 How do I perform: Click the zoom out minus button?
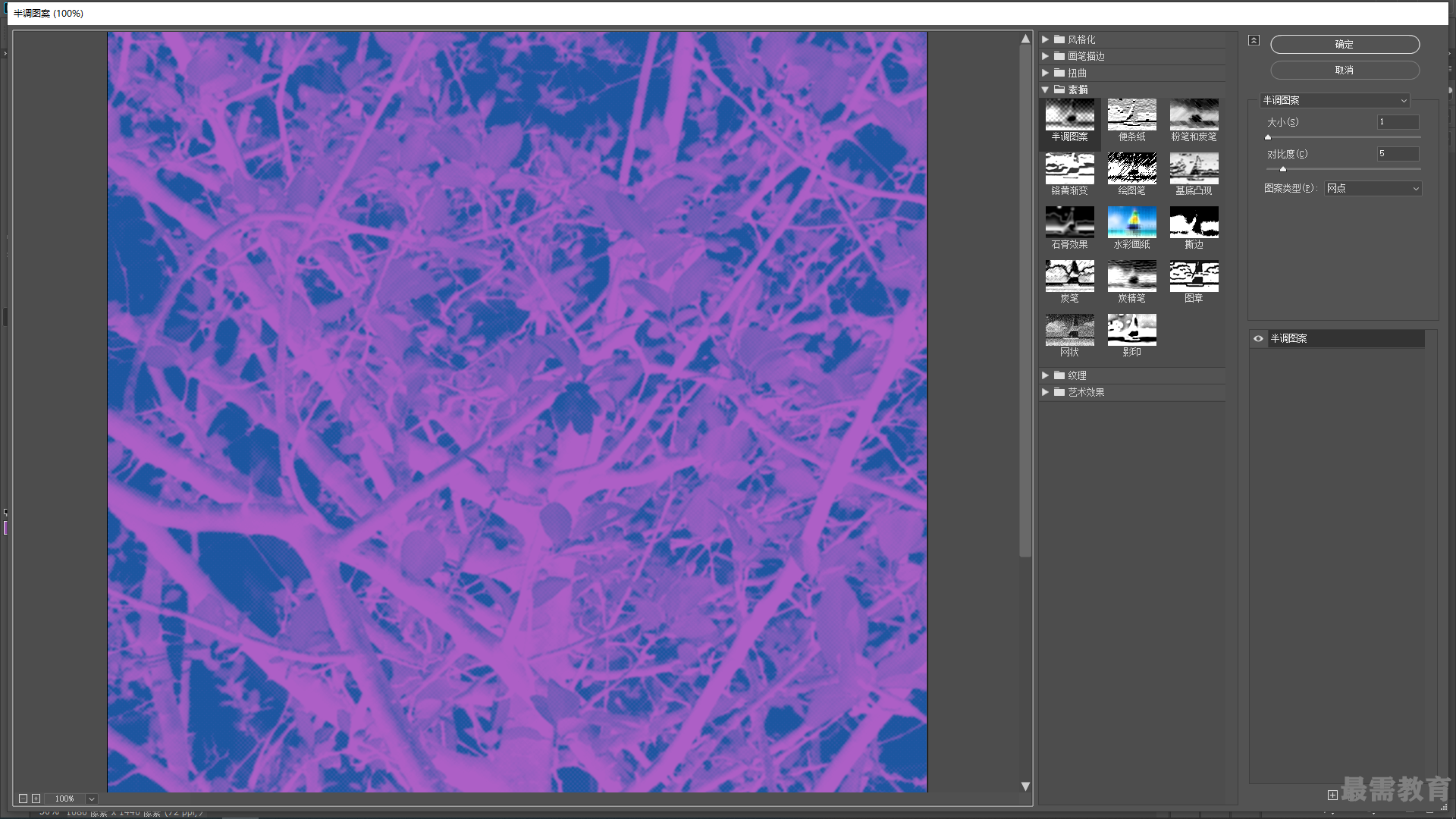(x=23, y=799)
